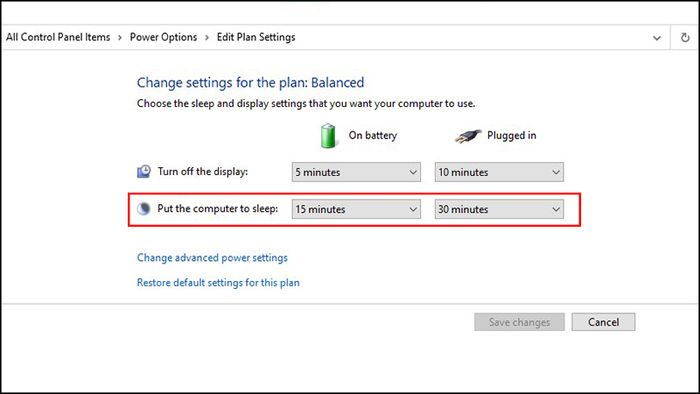Open display-off dropdown for Plugged in

tap(499, 172)
